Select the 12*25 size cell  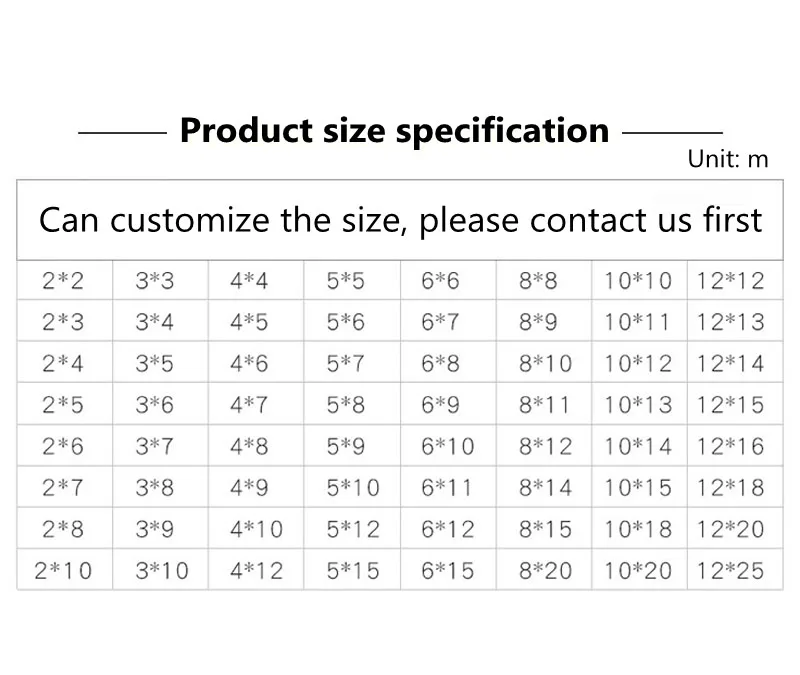pyautogui.click(x=730, y=571)
